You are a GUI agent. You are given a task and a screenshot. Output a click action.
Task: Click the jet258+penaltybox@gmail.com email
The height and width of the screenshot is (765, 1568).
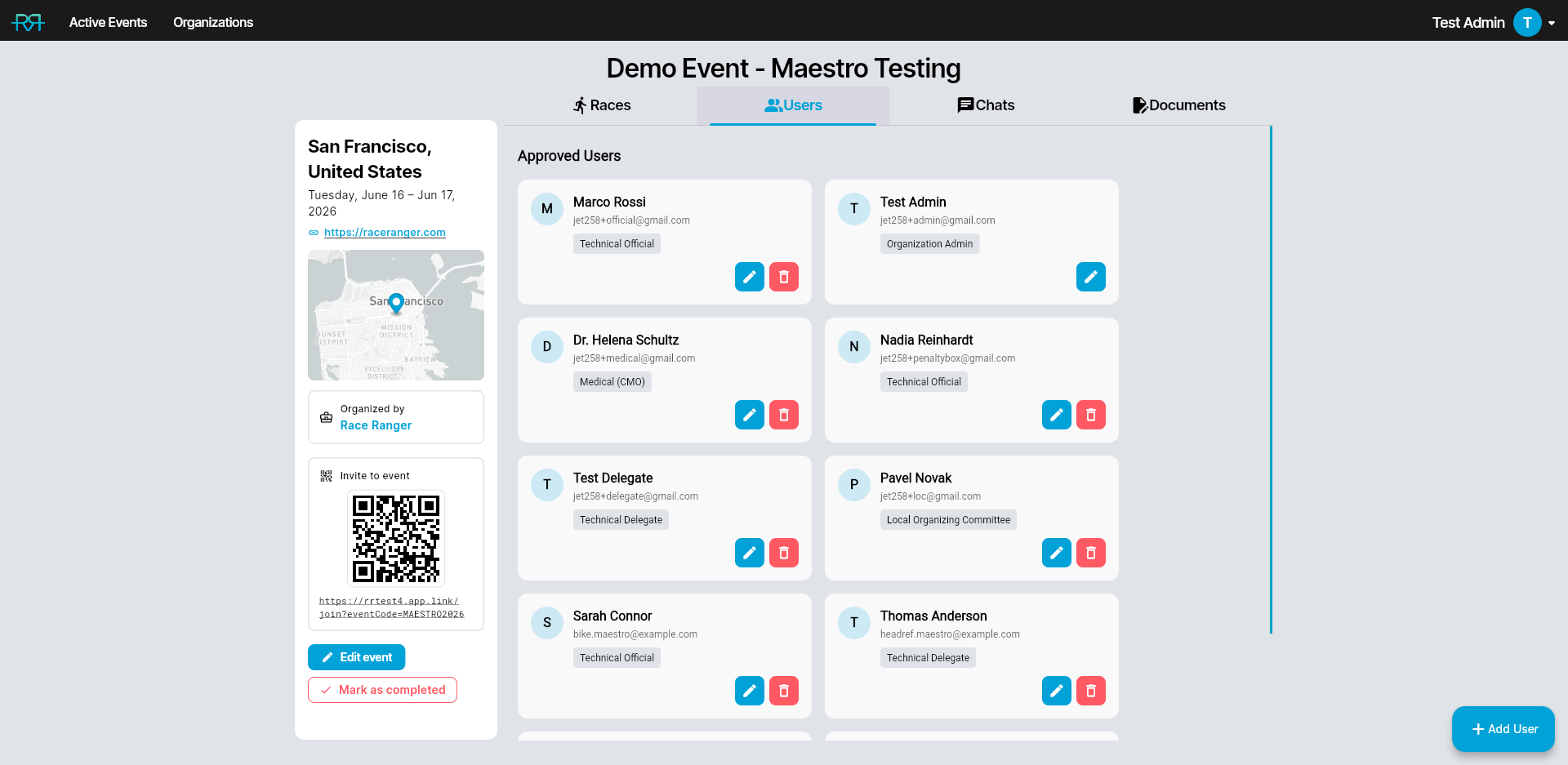tap(947, 358)
